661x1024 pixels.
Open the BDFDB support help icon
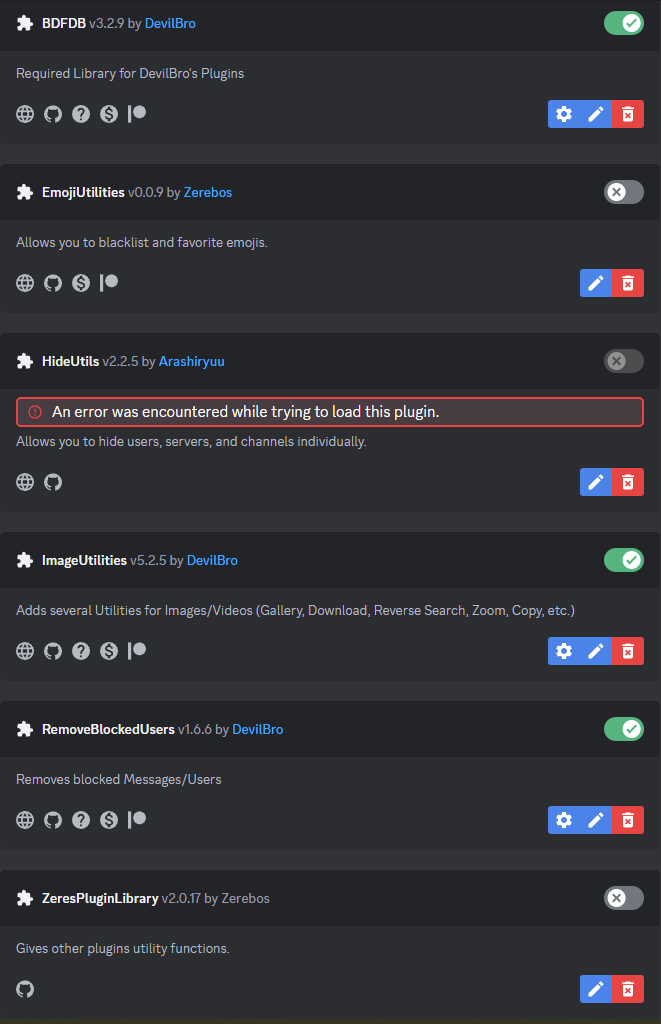tap(81, 114)
